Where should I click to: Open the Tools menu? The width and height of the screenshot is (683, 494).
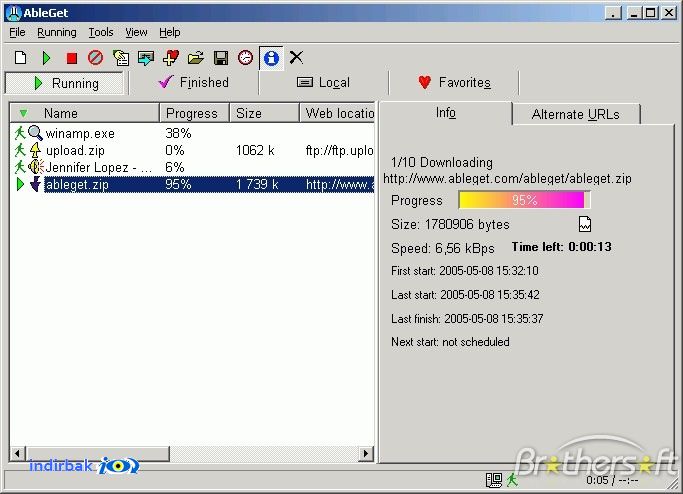[x=101, y=32]
